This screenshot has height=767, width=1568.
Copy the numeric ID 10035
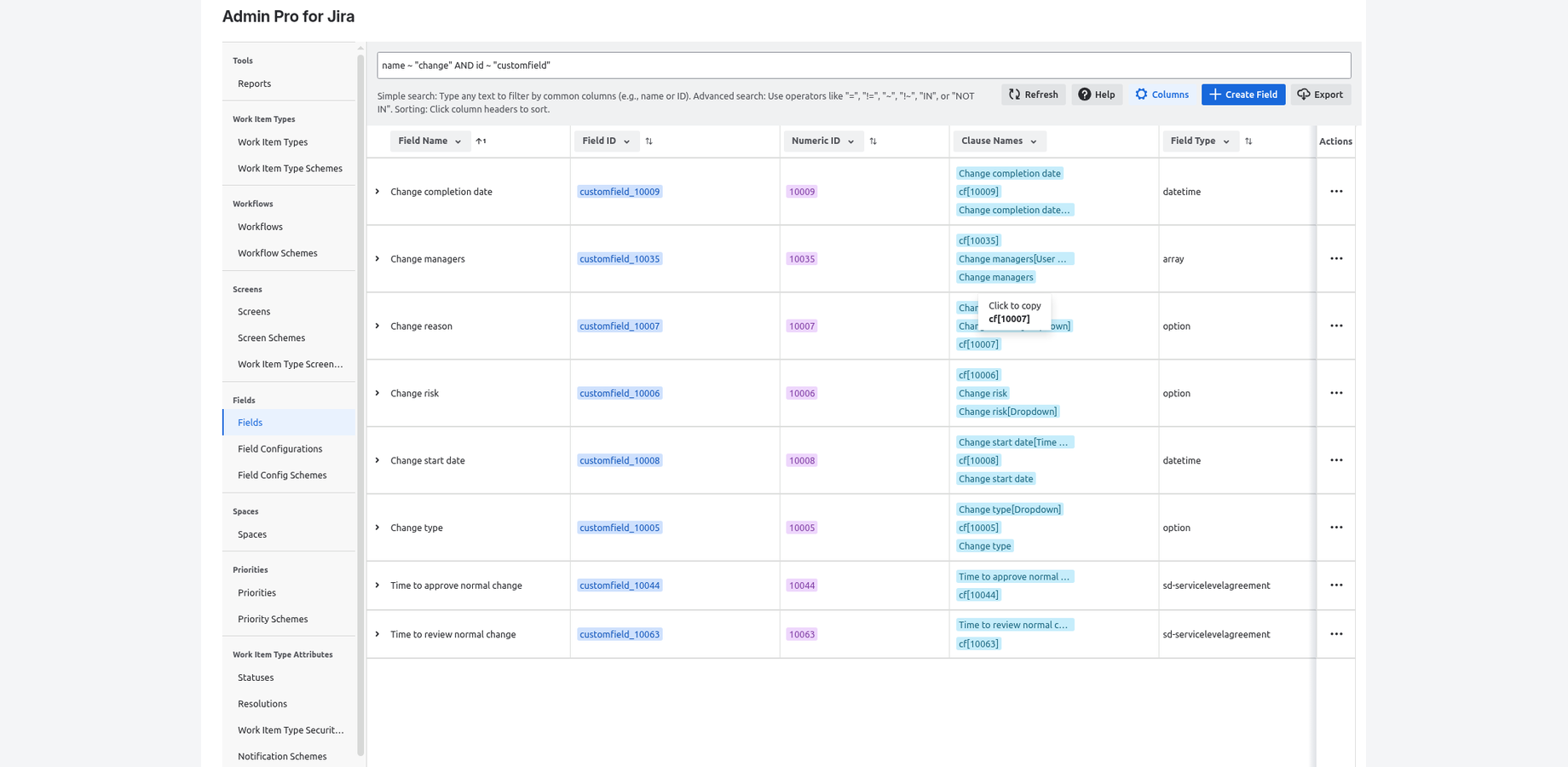(x=802, y=259)
